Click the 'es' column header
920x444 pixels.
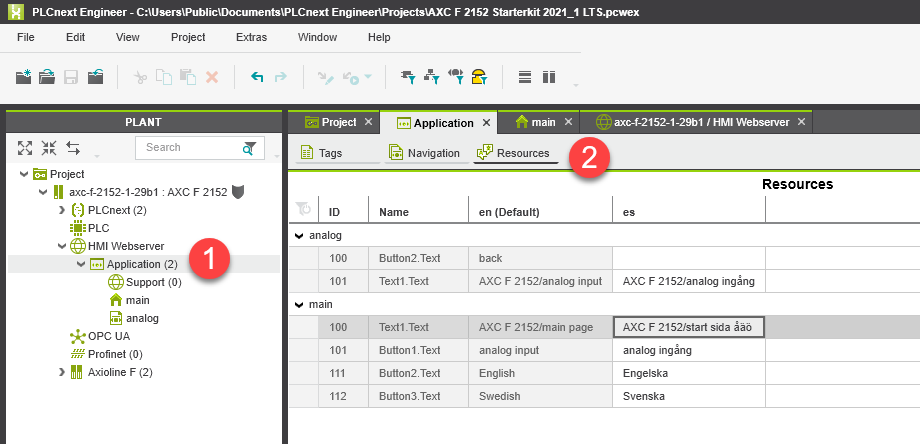(689, 212)
